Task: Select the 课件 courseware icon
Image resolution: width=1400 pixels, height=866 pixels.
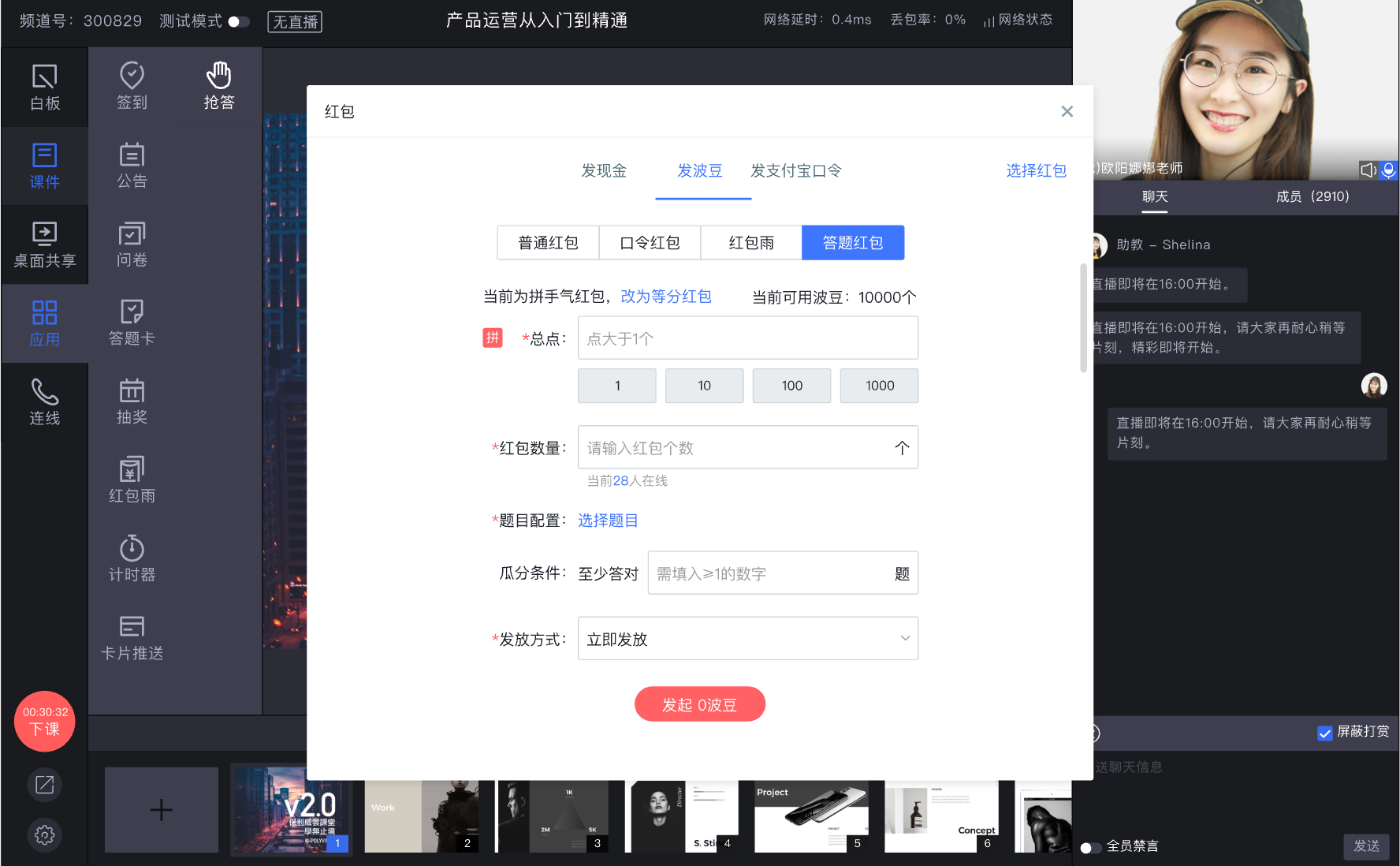Action: (45, 166)
